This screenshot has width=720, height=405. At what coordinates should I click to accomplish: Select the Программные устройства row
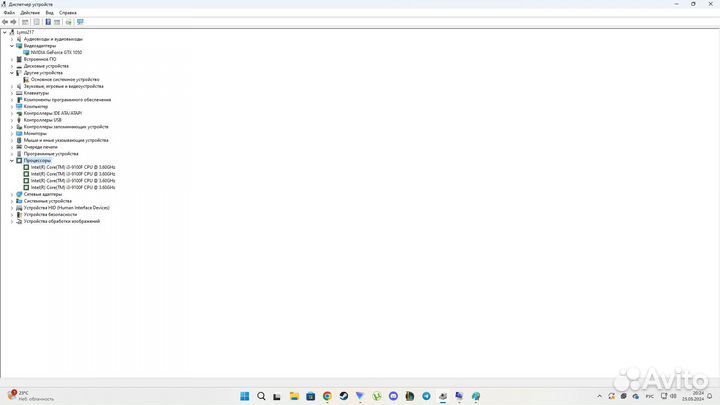click(x=51, y=154)
